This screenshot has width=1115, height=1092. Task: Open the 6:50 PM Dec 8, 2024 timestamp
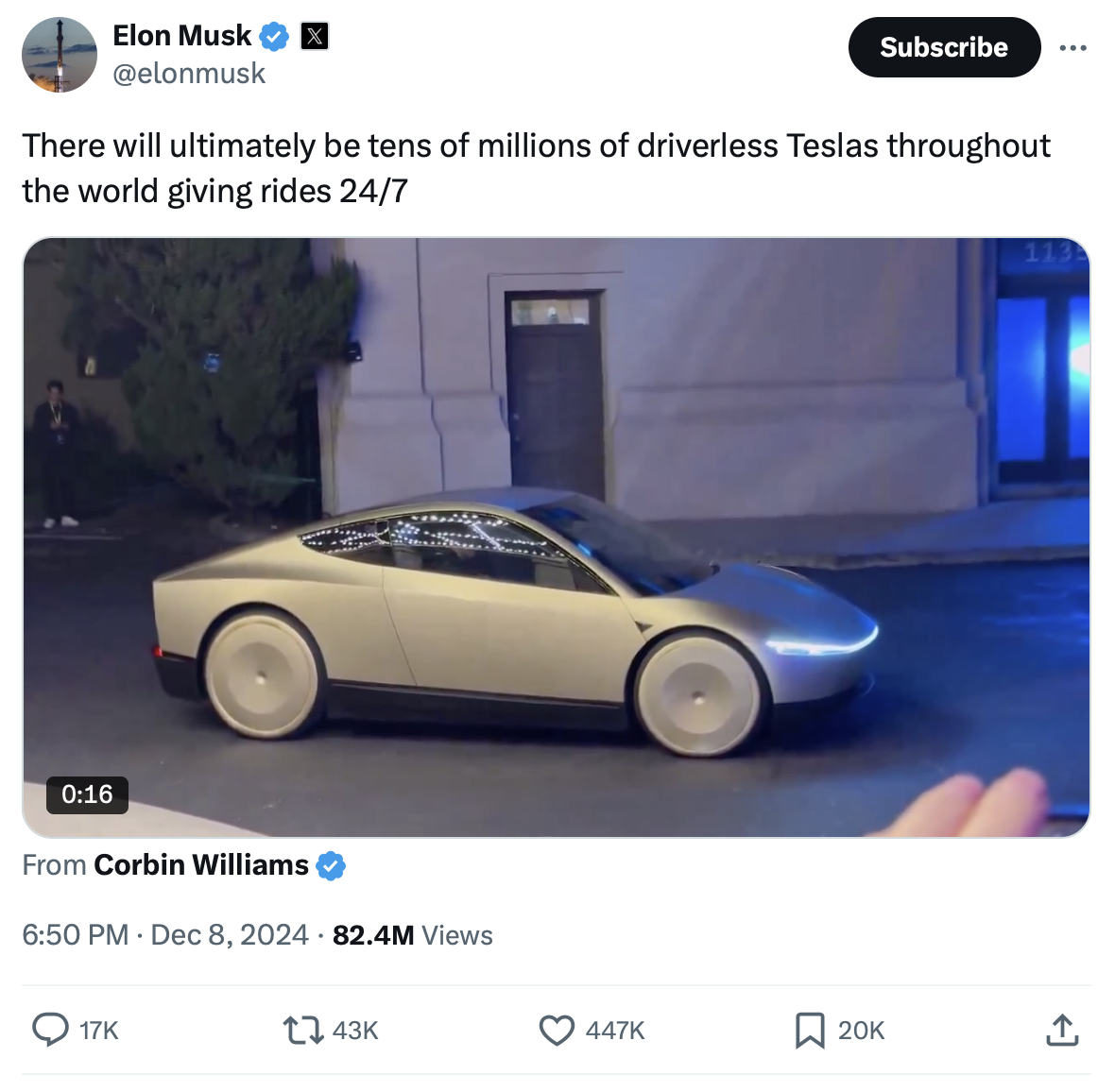coord(165,935)
